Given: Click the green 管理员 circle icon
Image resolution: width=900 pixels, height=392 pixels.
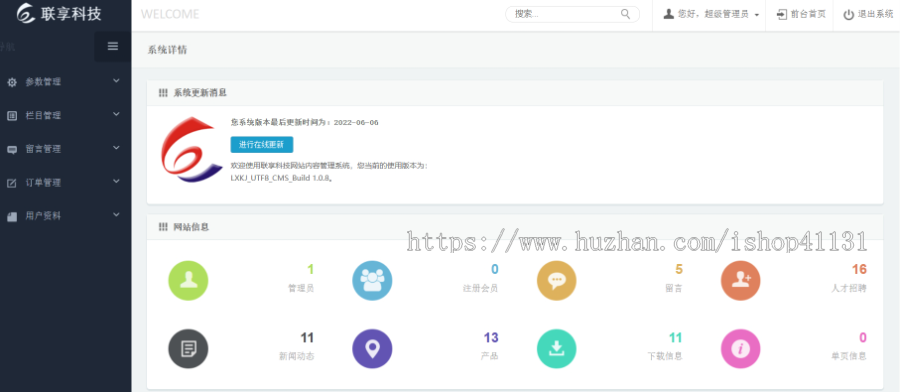Looking at the screenshot, I should click(x=188, y=281).
